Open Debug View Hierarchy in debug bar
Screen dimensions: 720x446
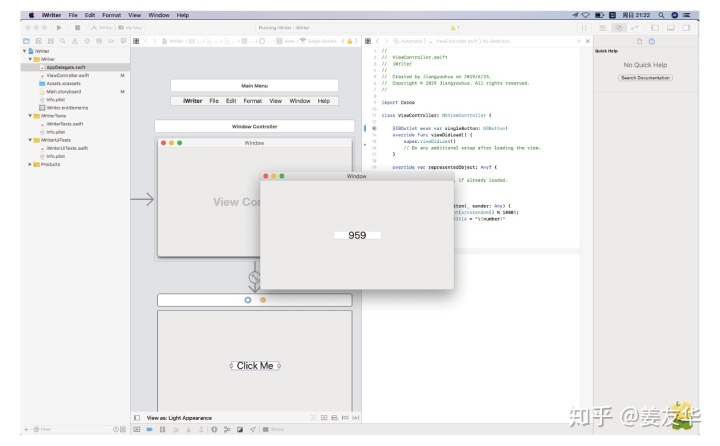coord(214,429)
